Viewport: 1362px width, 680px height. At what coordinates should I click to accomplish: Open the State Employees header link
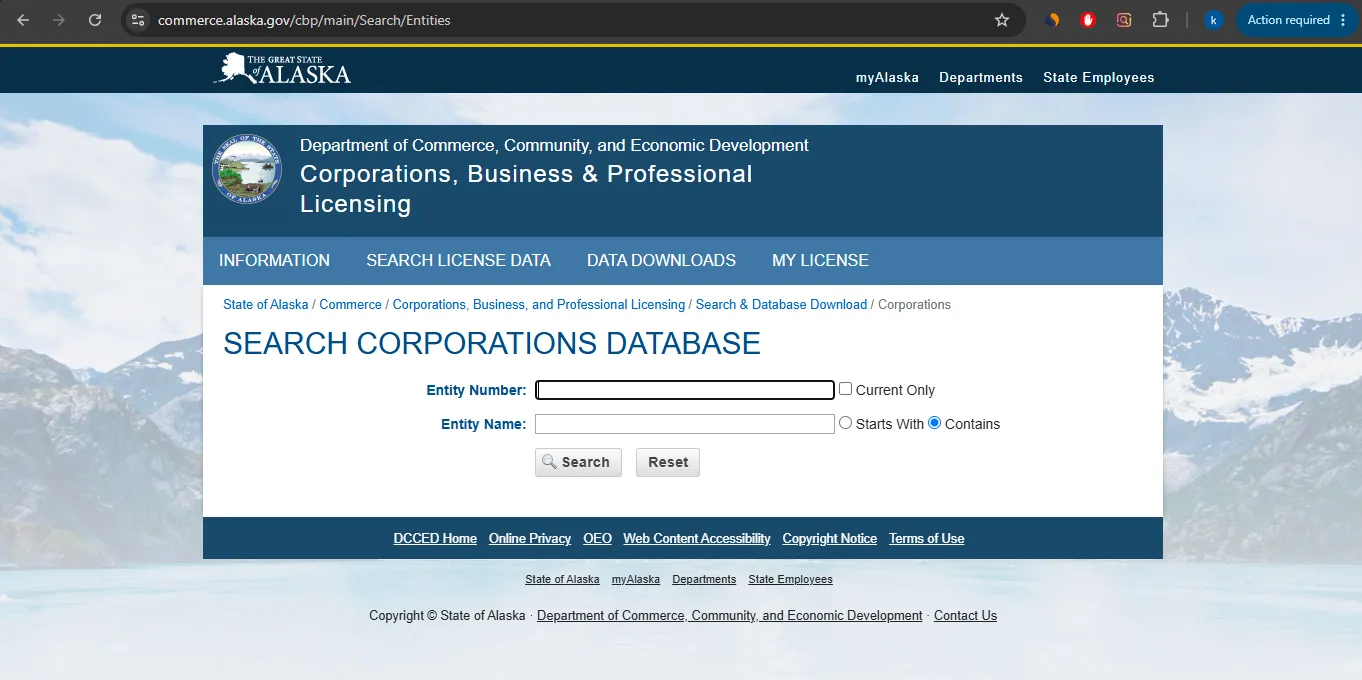coord(1098,77)
